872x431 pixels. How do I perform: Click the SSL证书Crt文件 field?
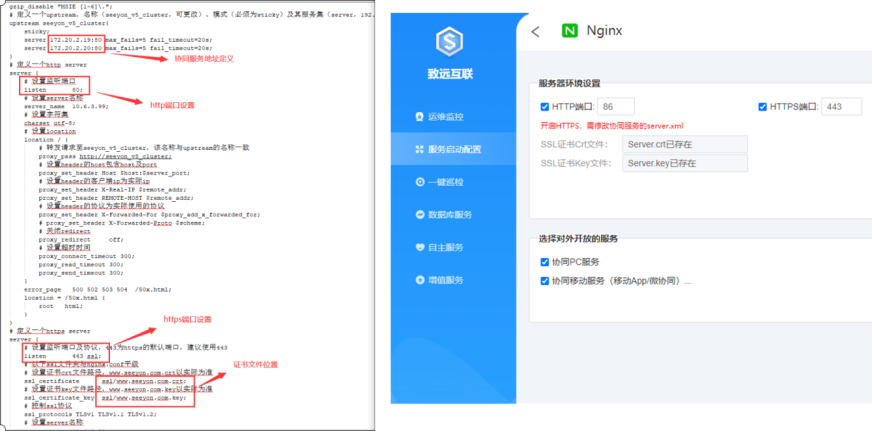pos(685,145)
